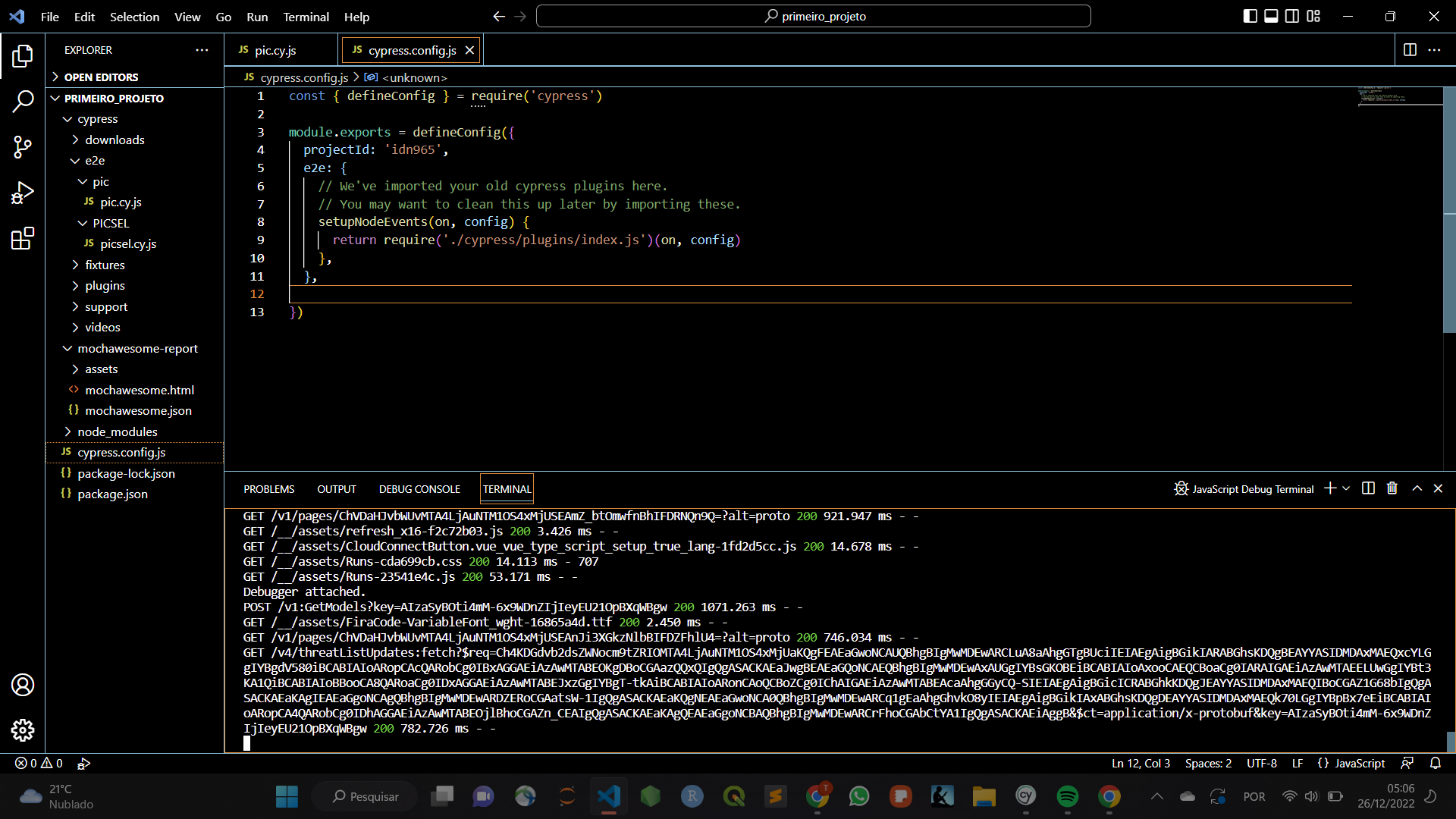Switch to the Debug Console tab

419,489
